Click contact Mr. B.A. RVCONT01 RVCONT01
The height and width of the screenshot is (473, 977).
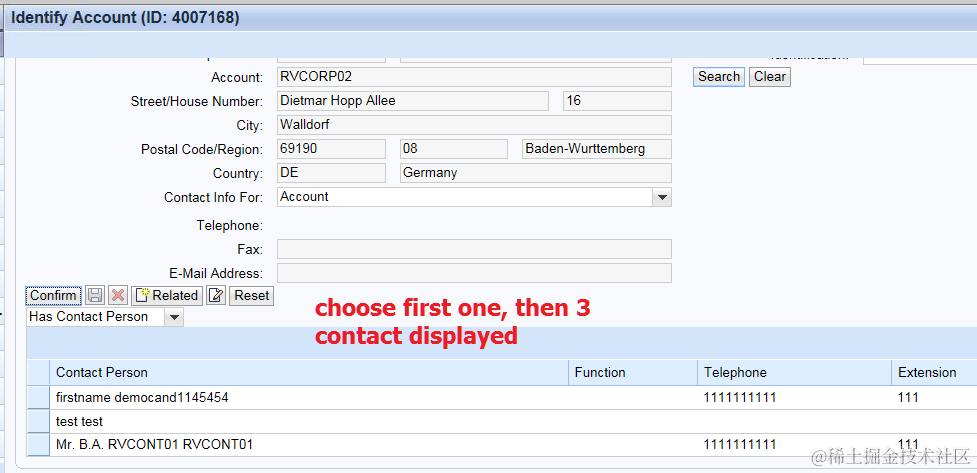155,445
